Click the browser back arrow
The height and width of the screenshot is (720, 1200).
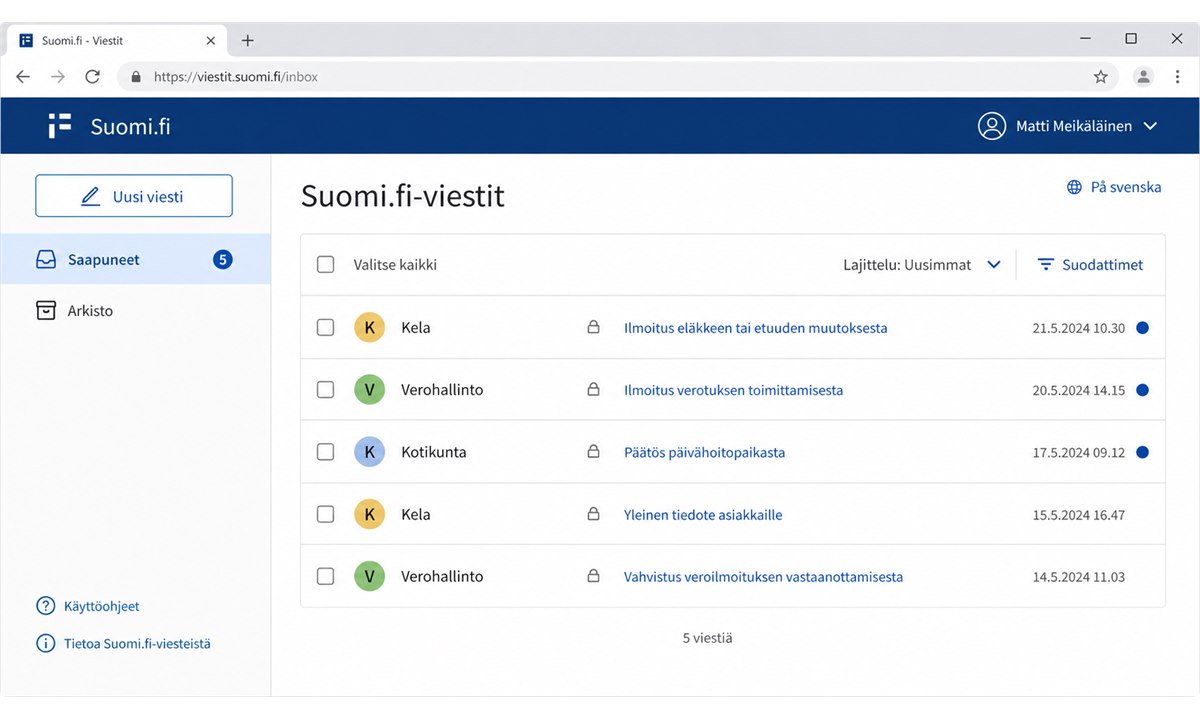(x=23, y=76)
